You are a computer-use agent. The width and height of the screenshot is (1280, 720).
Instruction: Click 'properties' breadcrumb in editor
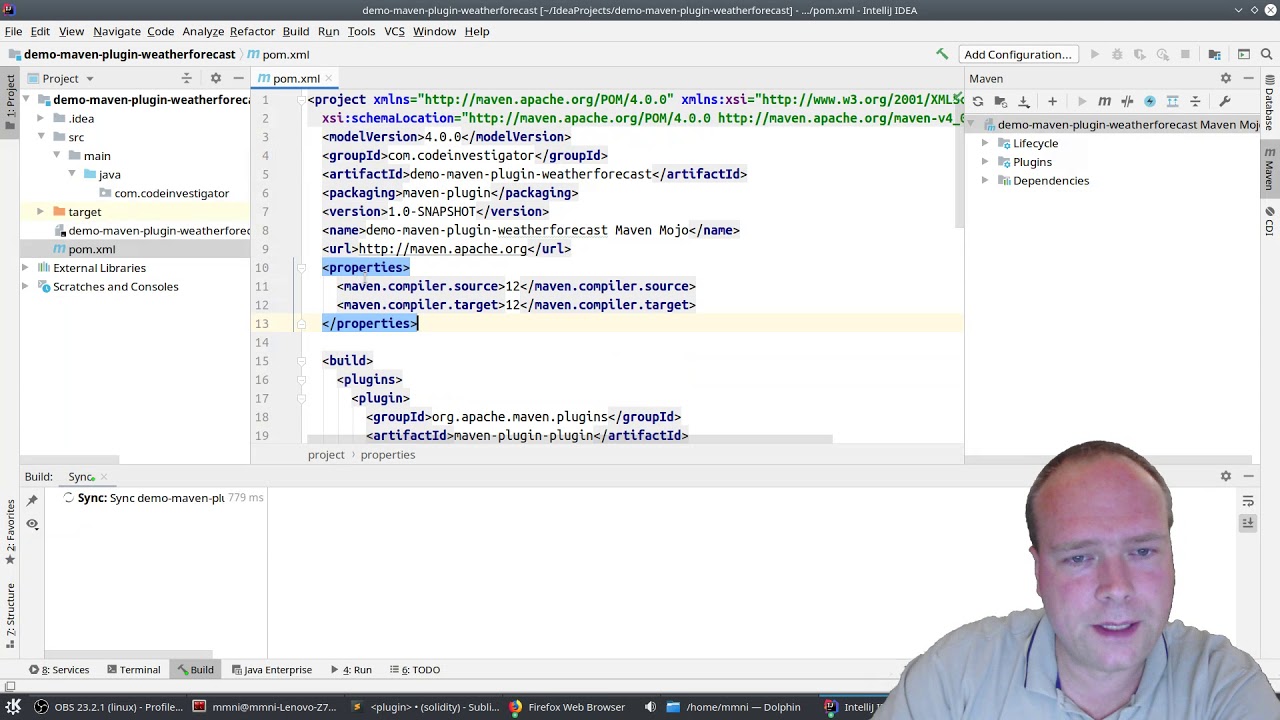[387, 455]
